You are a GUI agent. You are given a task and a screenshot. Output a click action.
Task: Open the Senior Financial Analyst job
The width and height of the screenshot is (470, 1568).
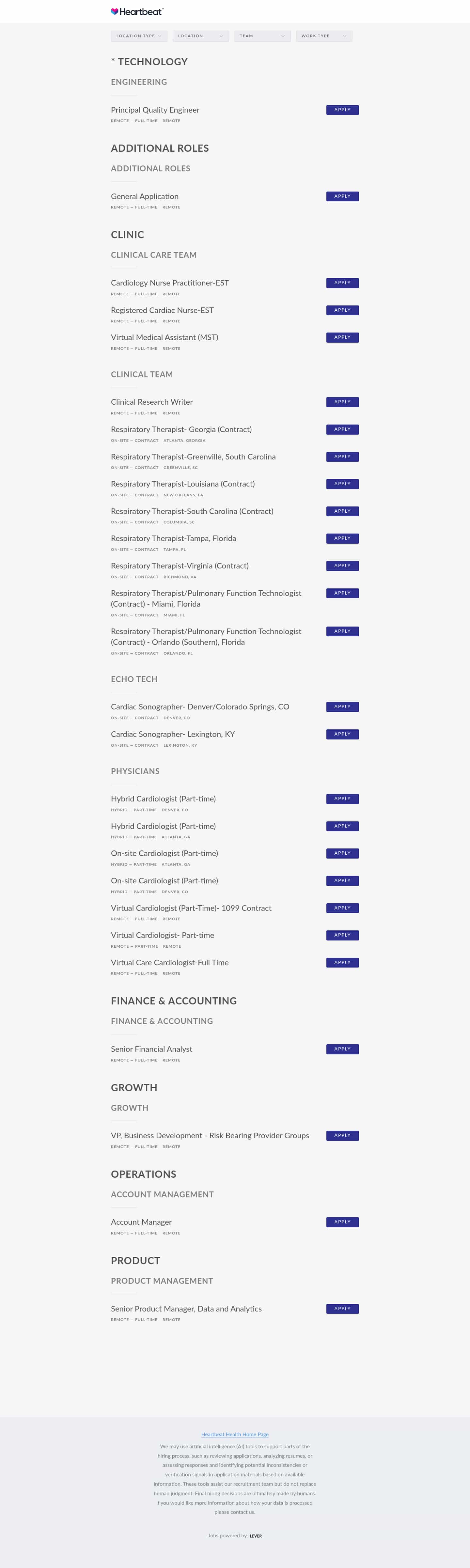pyautogui.click(x=151, y=1049)
